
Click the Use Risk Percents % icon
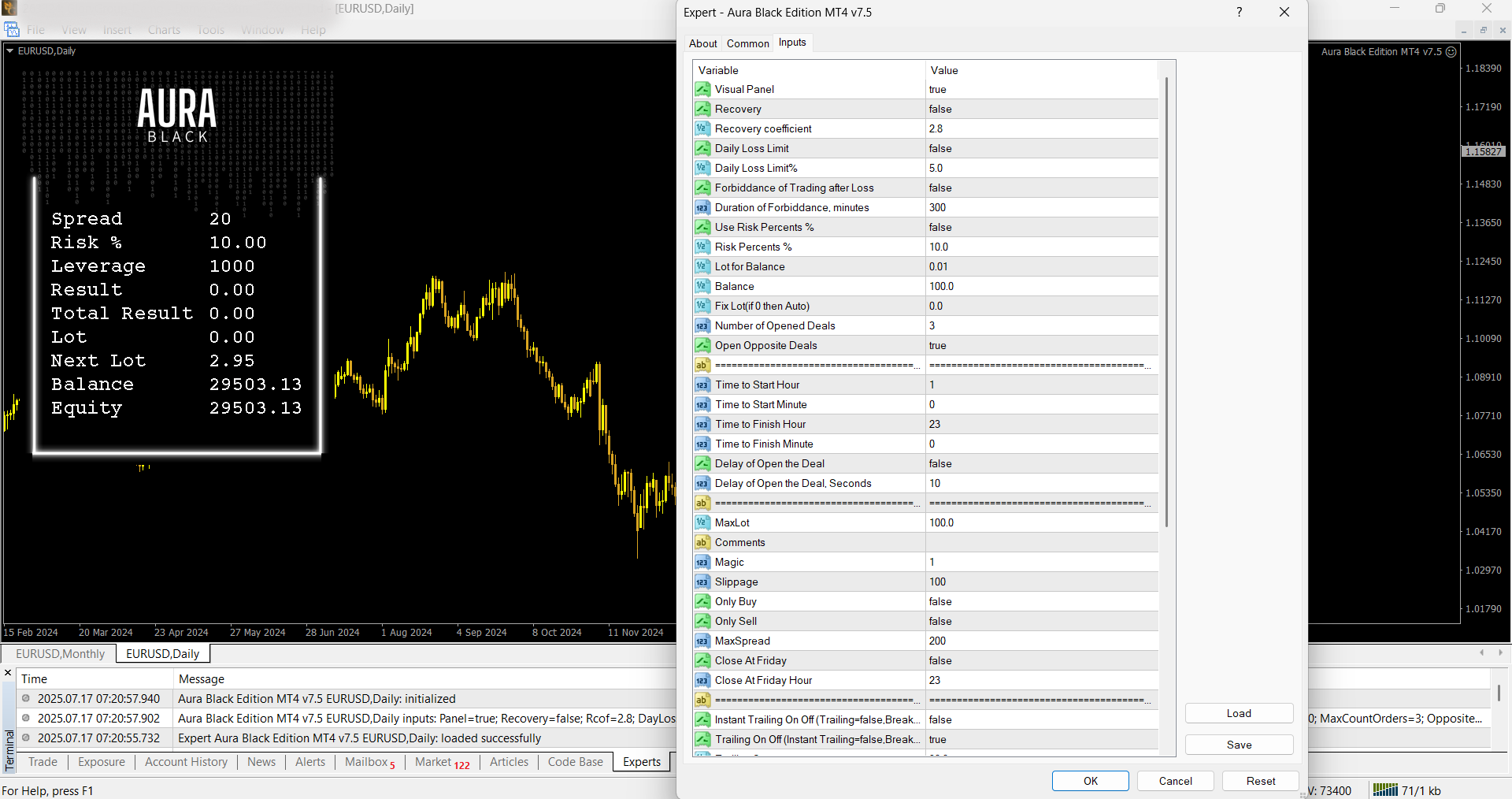[702, 227]
